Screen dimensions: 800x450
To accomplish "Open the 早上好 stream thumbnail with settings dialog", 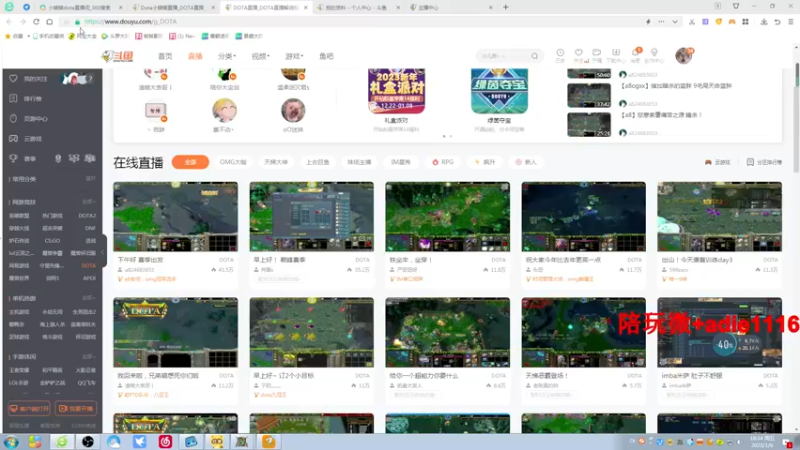I will click(311, 216).
